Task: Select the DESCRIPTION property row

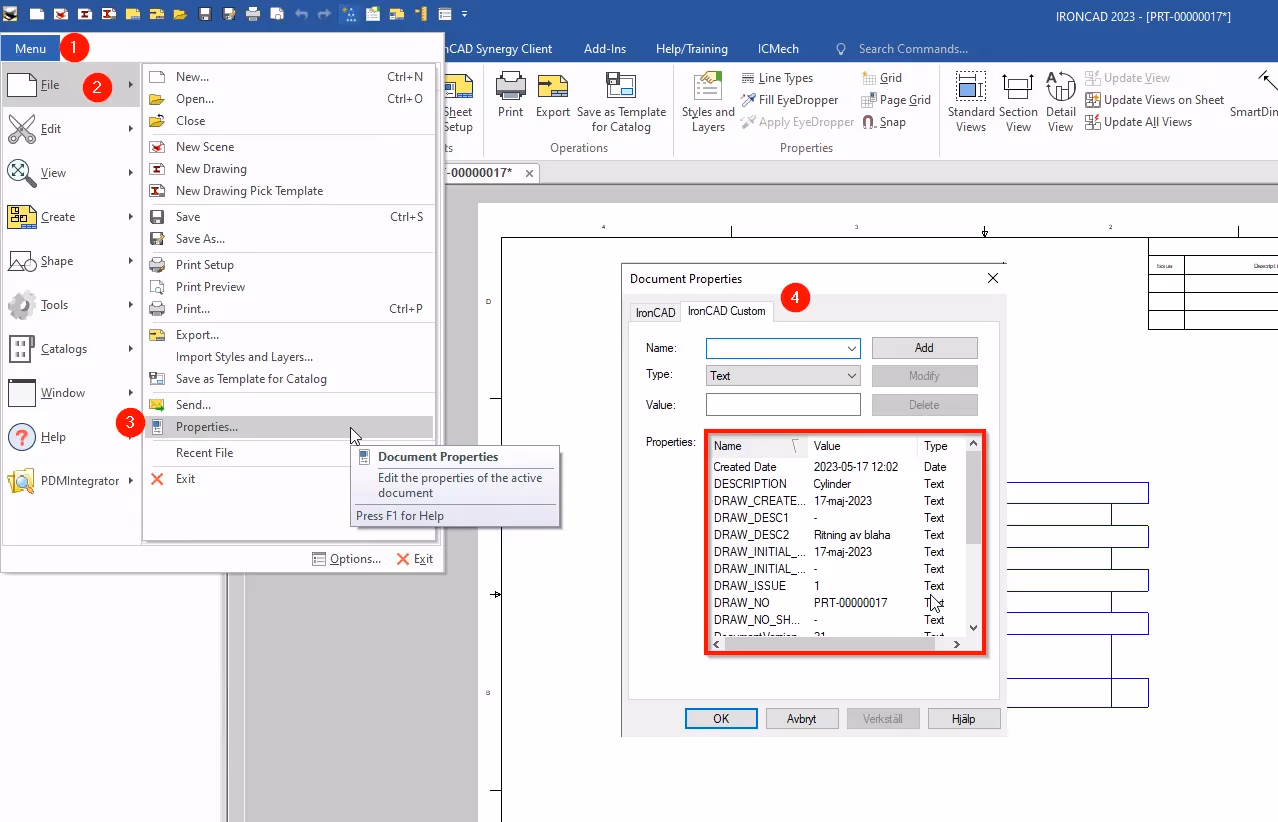Action: (837, 484)
